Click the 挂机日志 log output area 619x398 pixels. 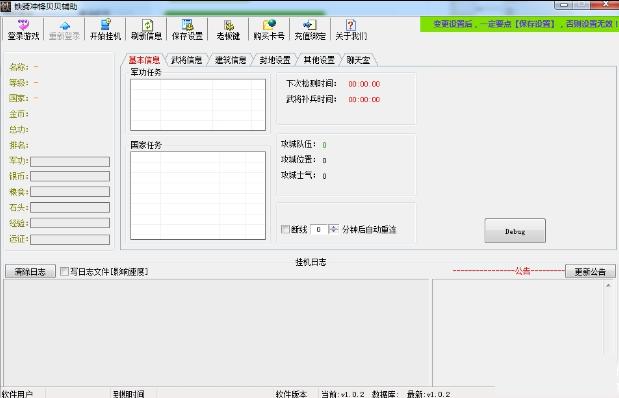click(x=216, y=332)
